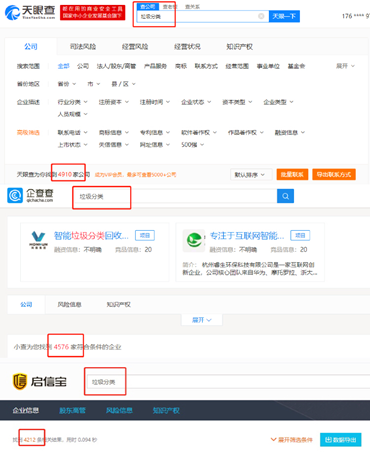Open the 专注于互联网智能 project card title
Image resolution: width=370 pixels, height=452 pixels.
(x=247, y=236)
